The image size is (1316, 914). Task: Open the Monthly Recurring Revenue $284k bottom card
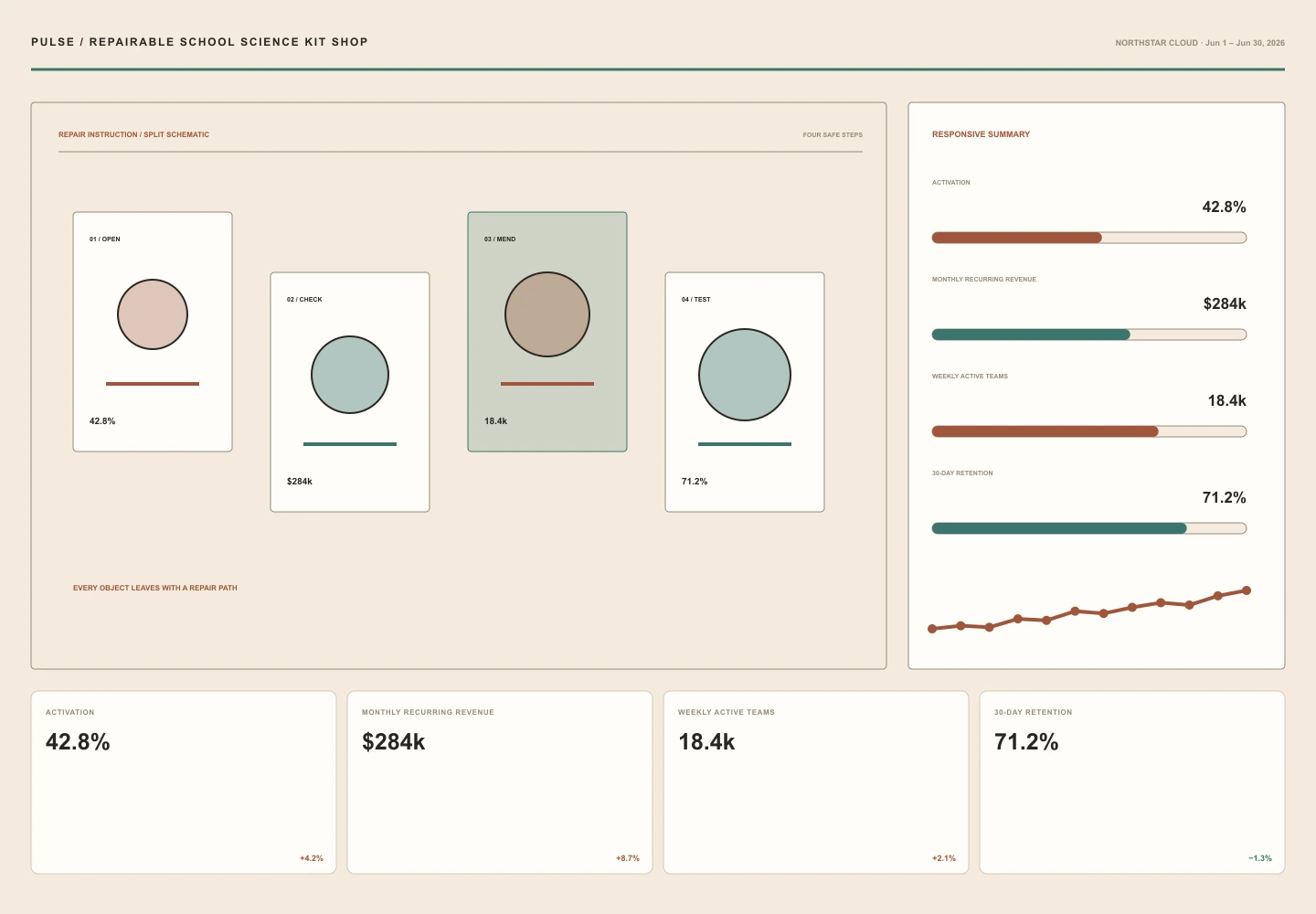tap(500, 782)
